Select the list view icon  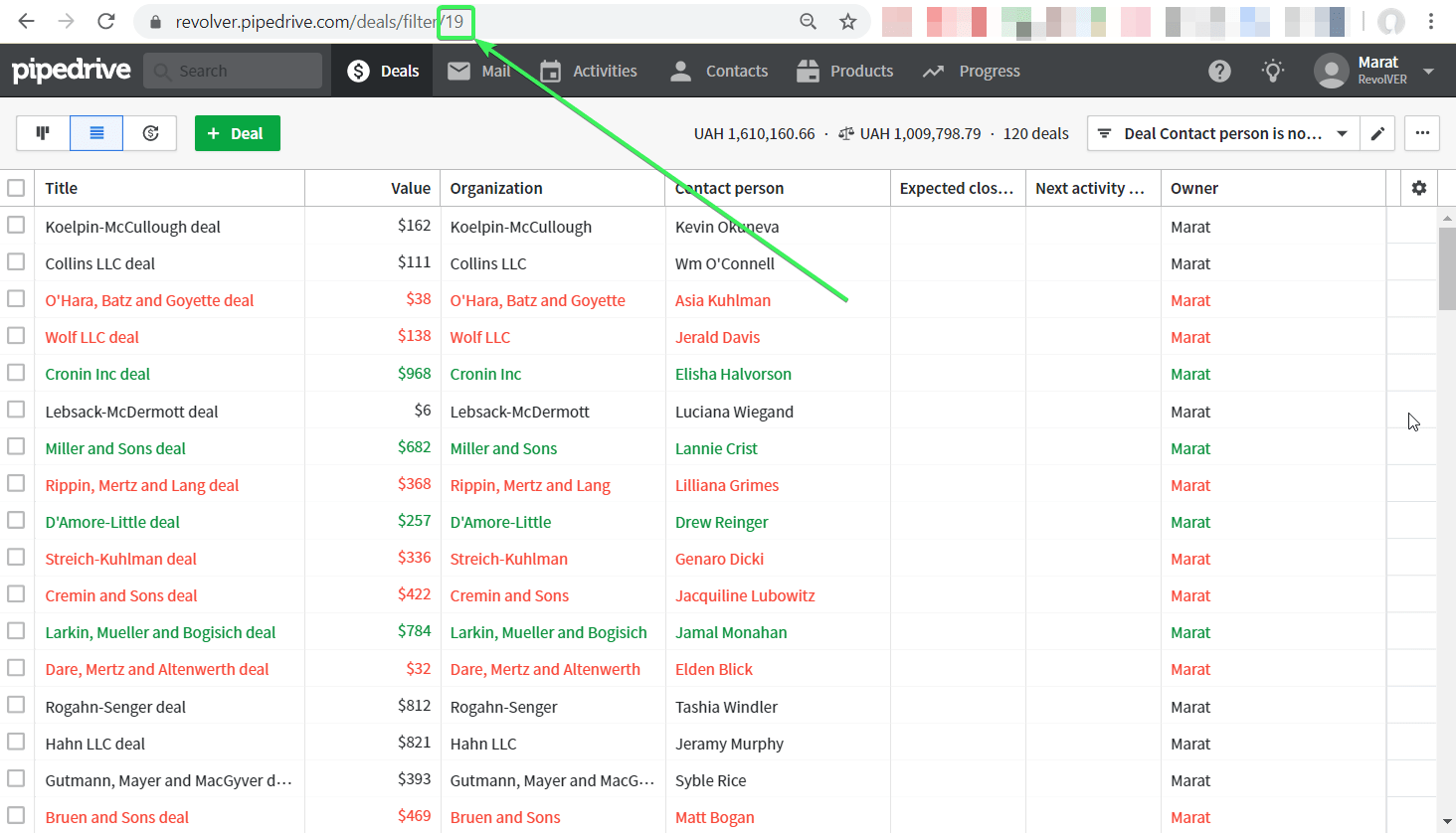[x=95, y=132]
